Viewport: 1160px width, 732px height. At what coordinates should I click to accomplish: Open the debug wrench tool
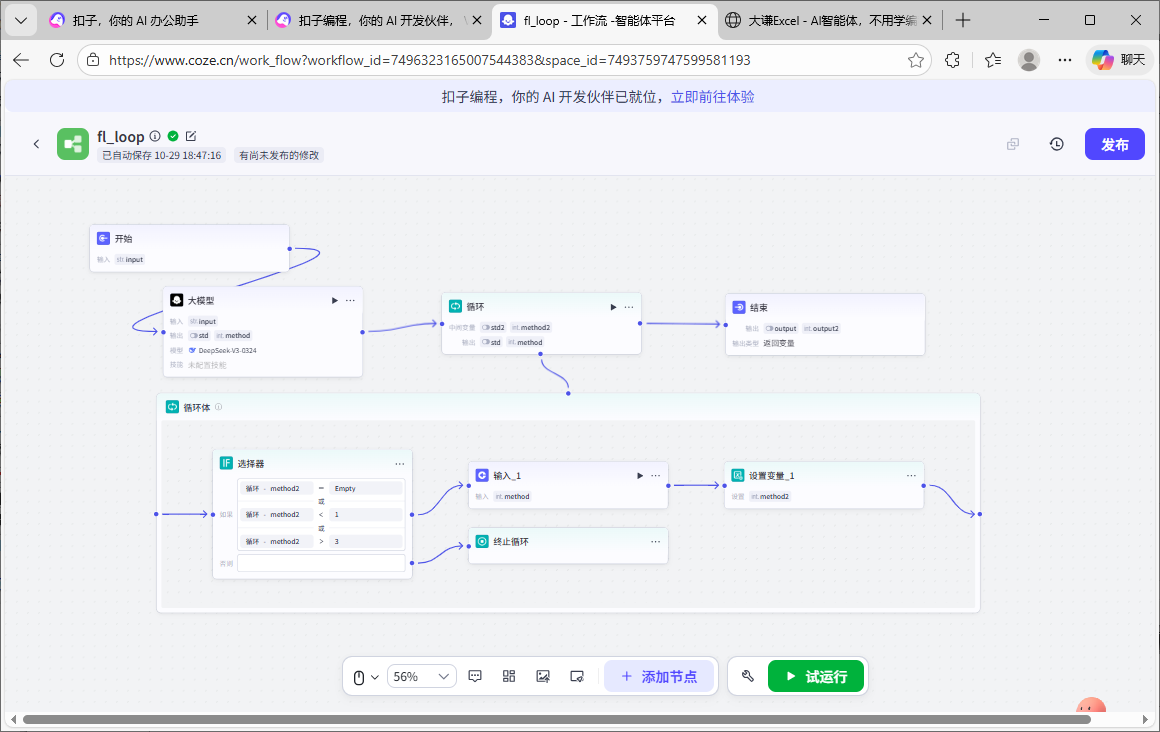(747, 676)
